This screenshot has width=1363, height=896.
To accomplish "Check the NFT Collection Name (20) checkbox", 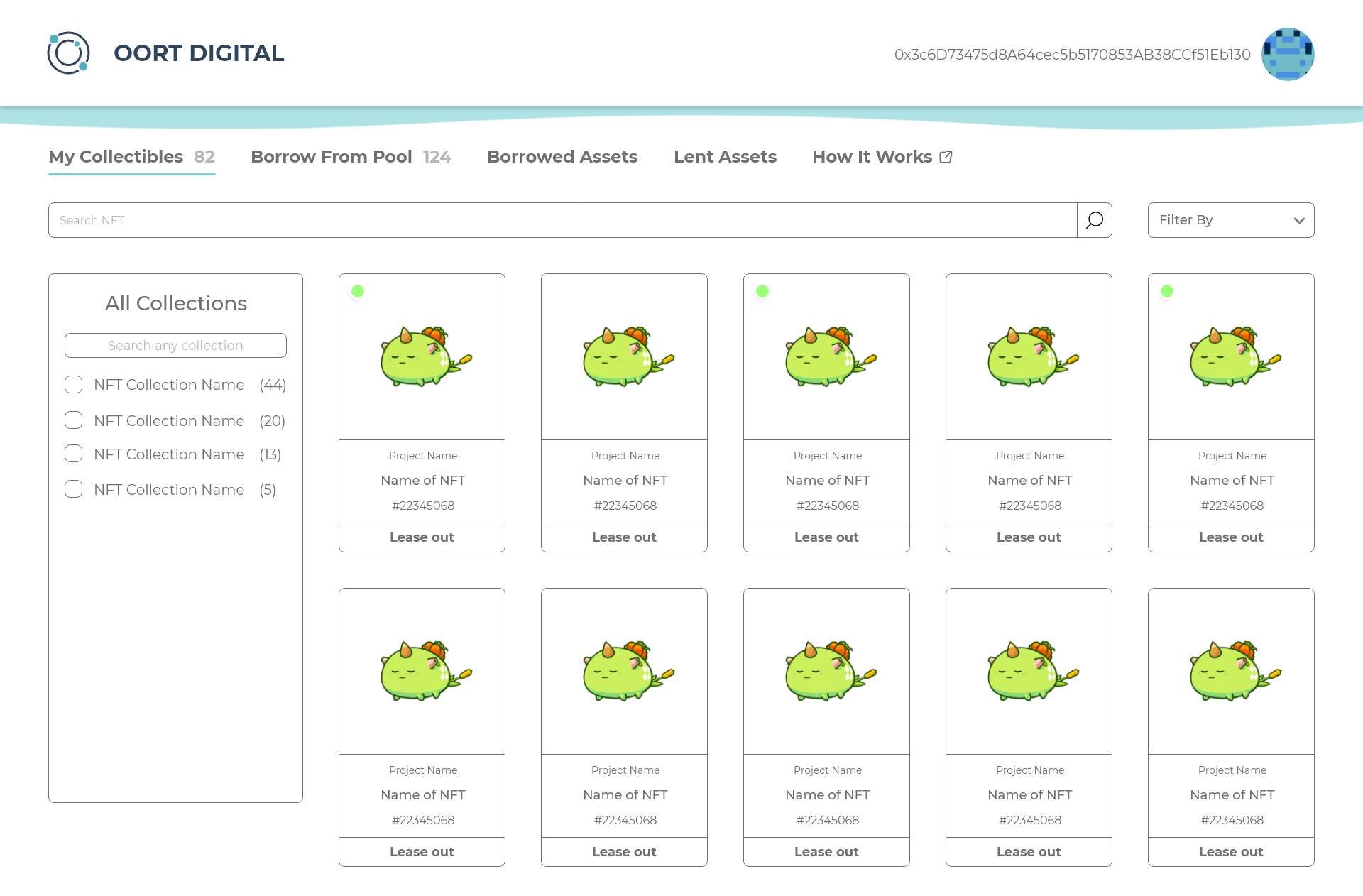I will [74, 420].
